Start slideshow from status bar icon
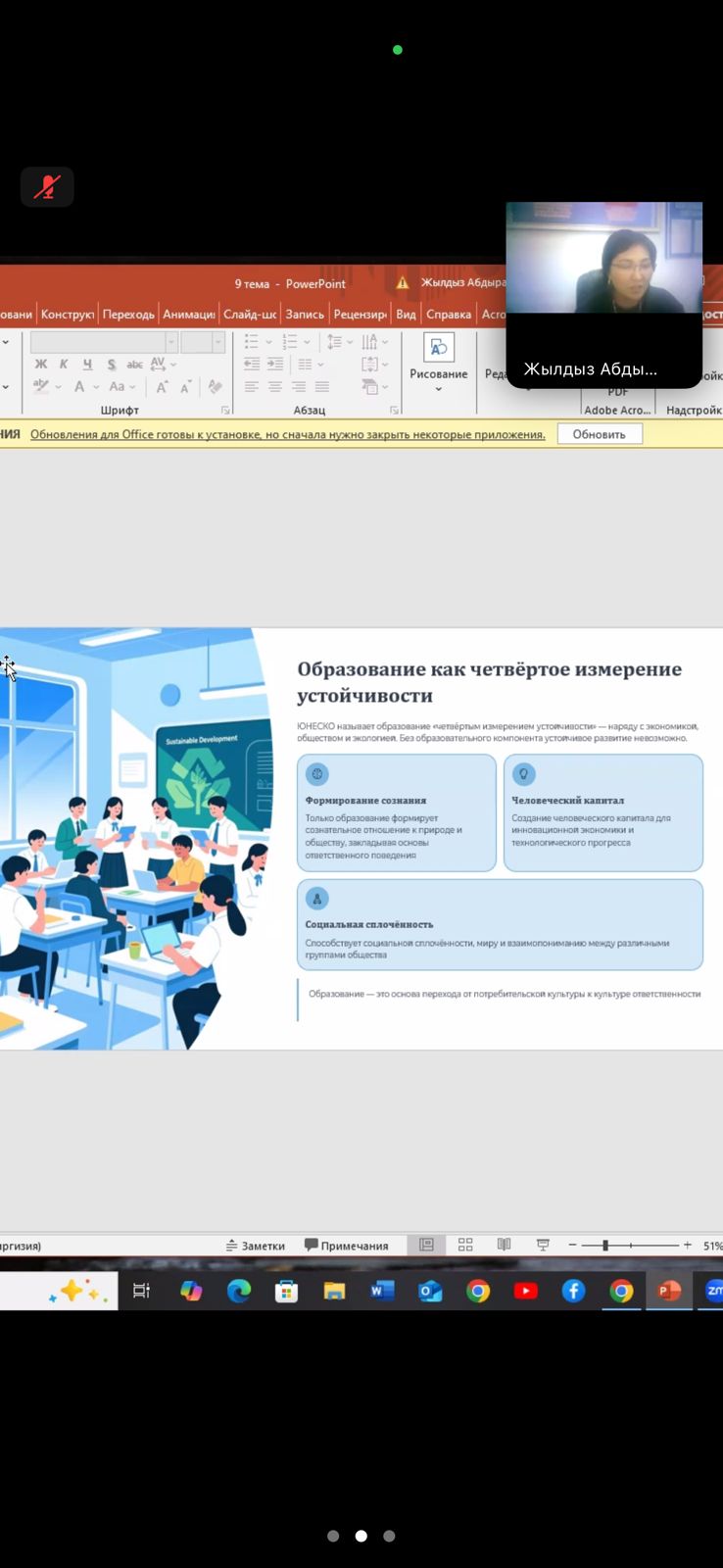This screenshot has width=723, height=1568. click(543, 1245)
